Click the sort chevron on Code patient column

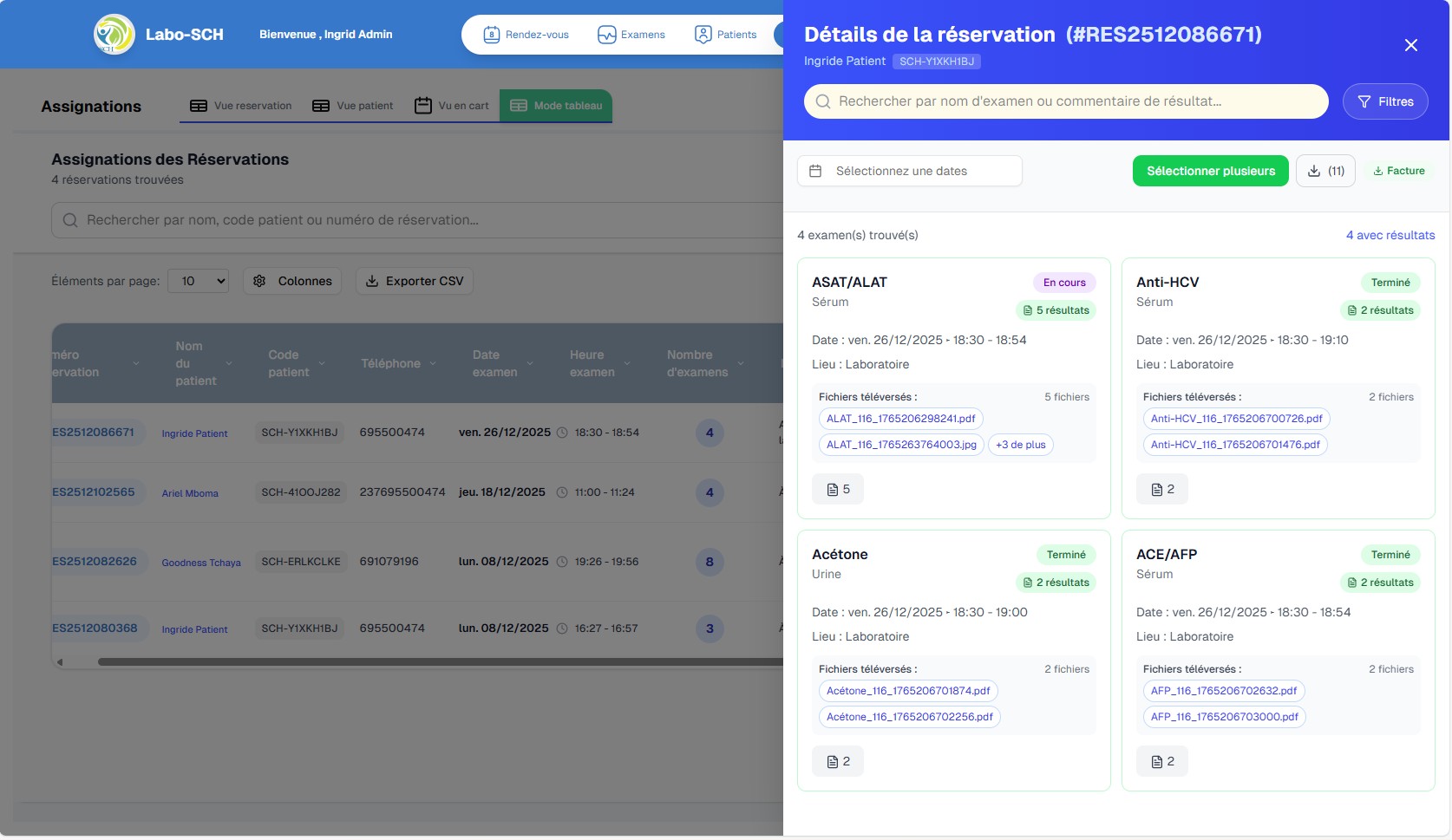(x=323, y=364)
